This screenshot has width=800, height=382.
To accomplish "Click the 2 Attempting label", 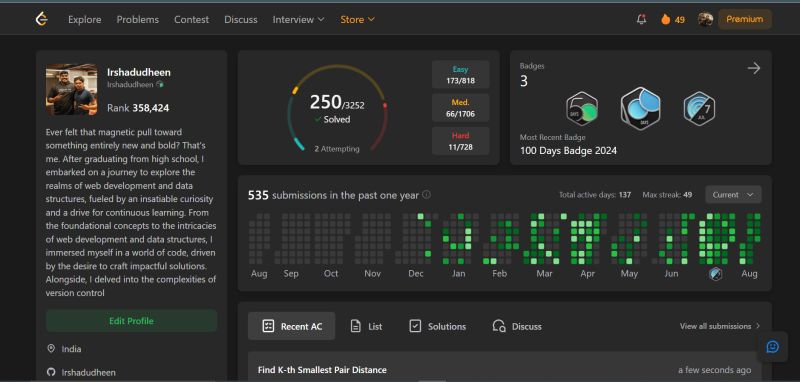I will [337, 149].
